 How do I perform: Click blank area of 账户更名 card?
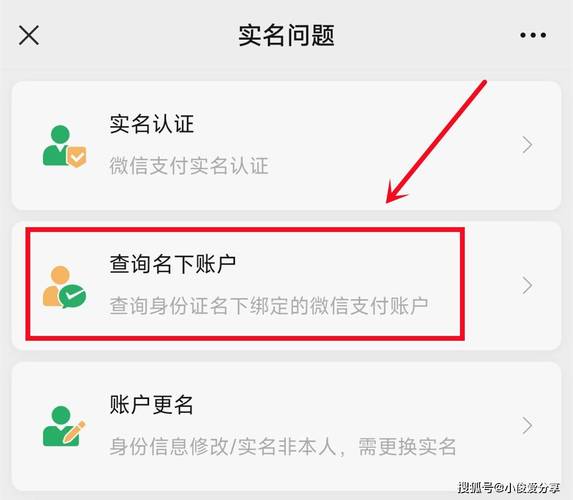coord(329,395)
